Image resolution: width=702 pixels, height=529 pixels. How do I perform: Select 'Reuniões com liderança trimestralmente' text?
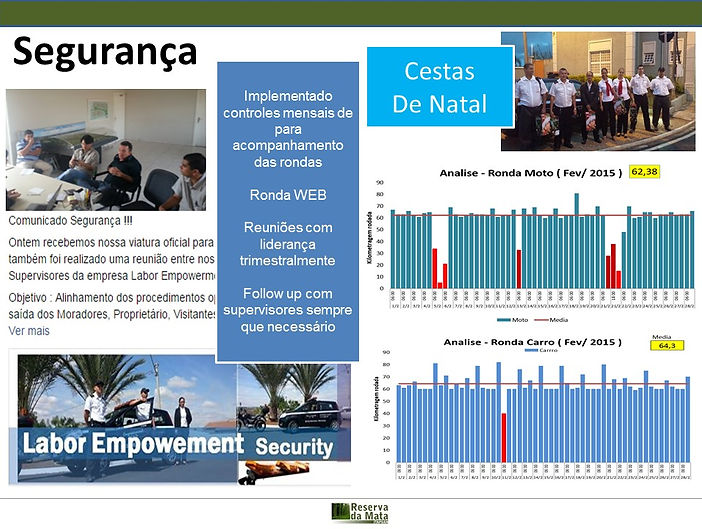coord(288,244)
